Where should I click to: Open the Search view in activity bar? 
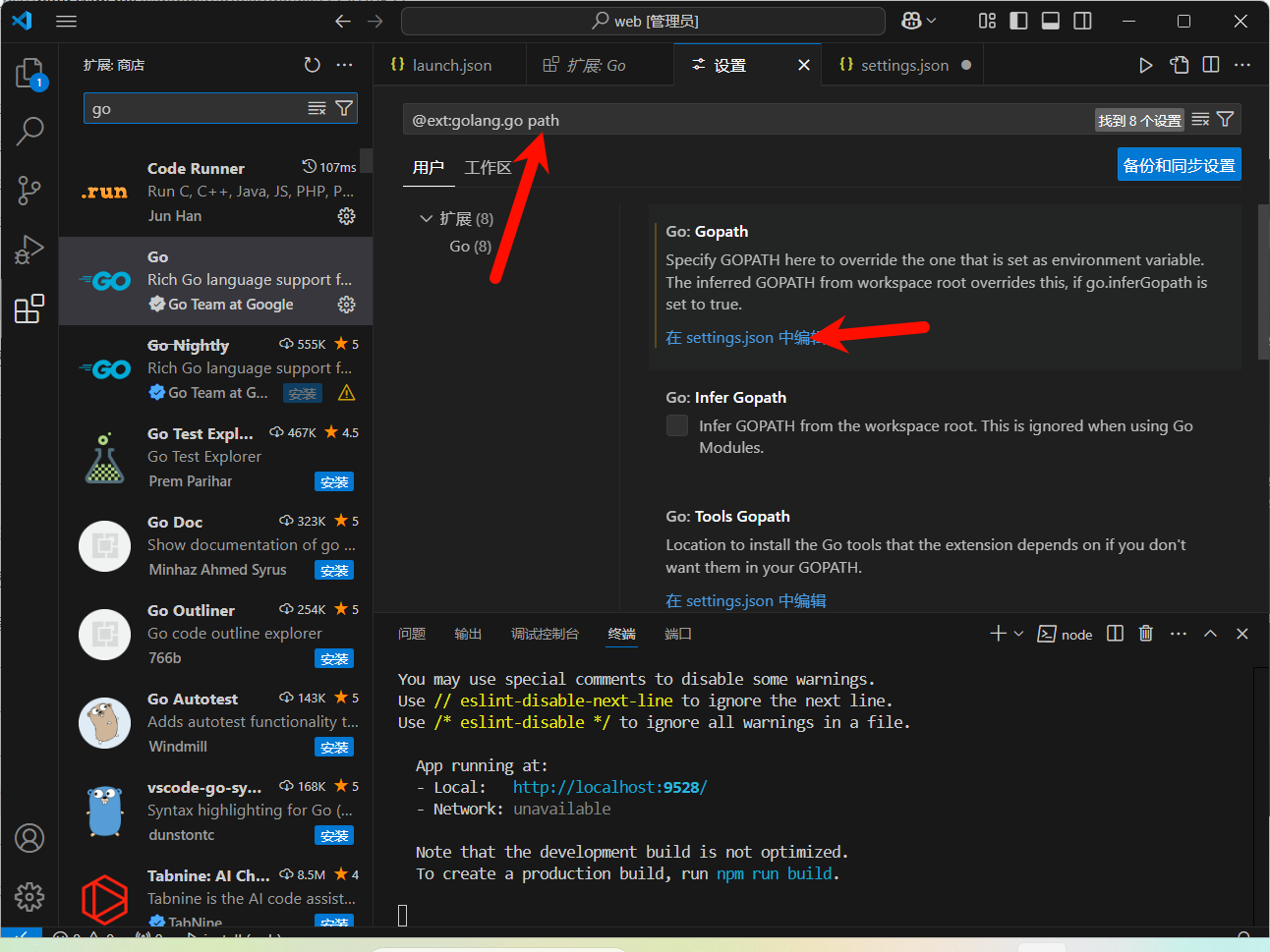29,131
